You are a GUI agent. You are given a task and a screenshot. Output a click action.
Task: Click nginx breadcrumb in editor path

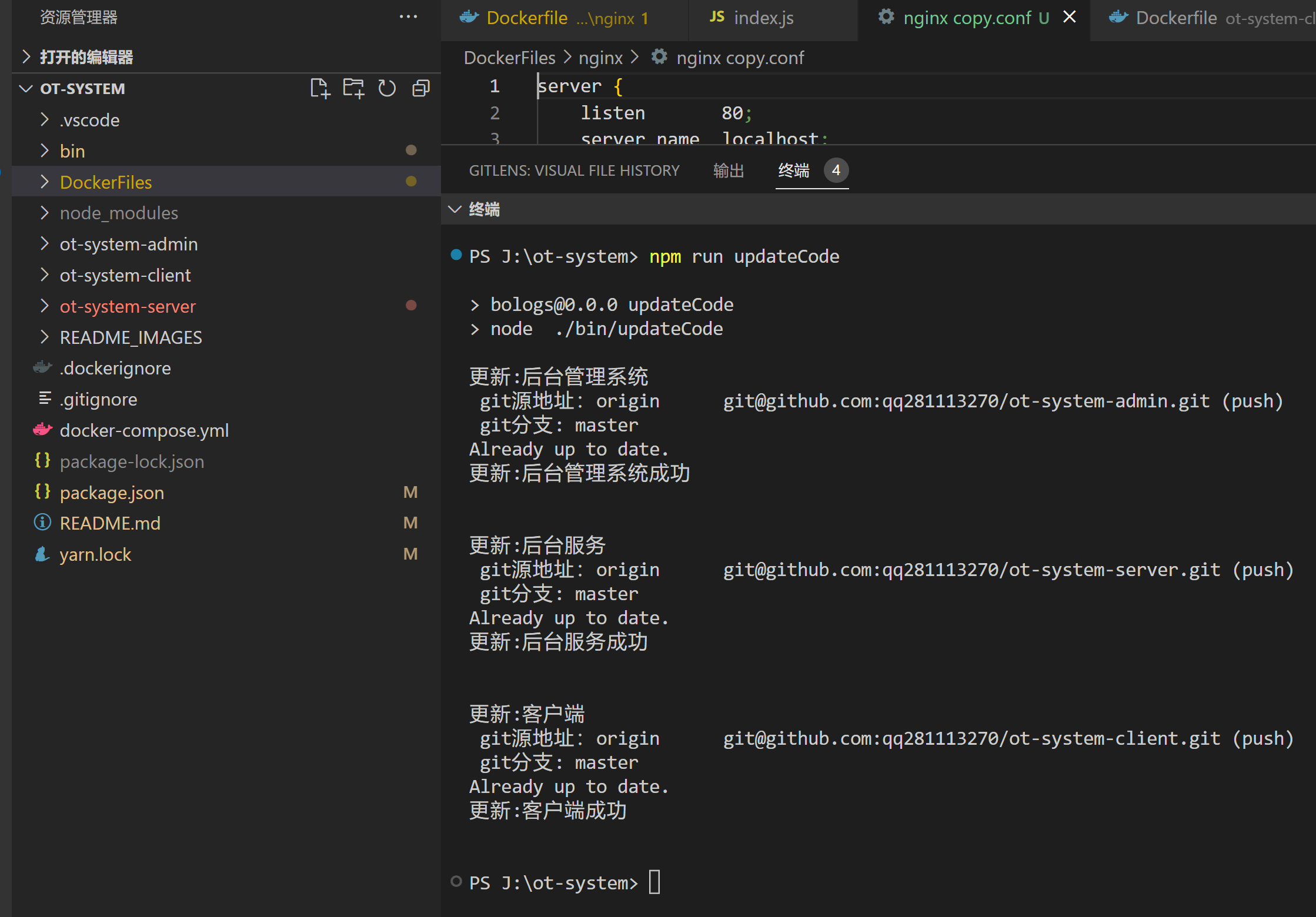tap(600, 58)
